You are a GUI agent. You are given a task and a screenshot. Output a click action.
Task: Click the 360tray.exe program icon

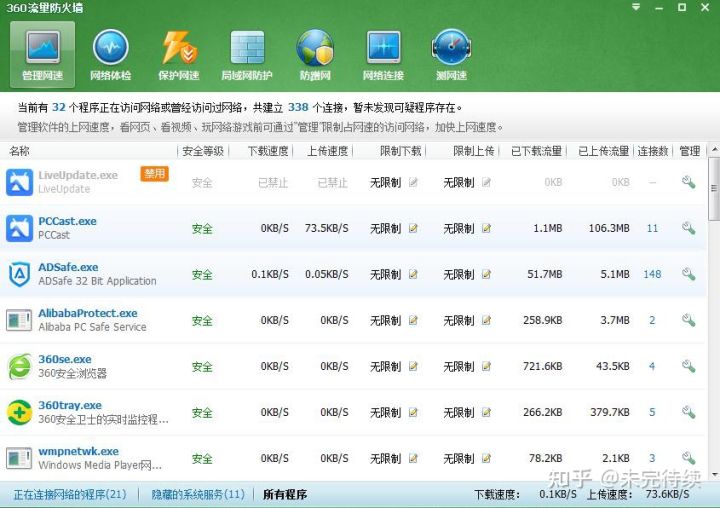(x=19, y=412)
